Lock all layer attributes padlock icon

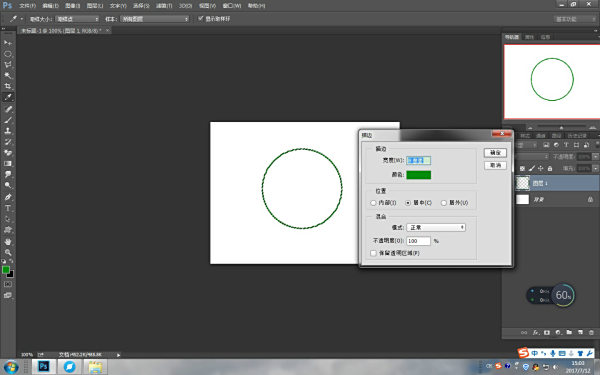coord(550,168)
